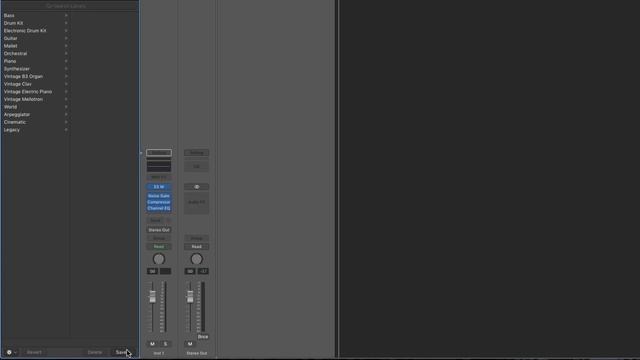Open the Stereo Out output slot on Inst 1
The height and width of the screenshot is (360, 640).
[159, 230]
